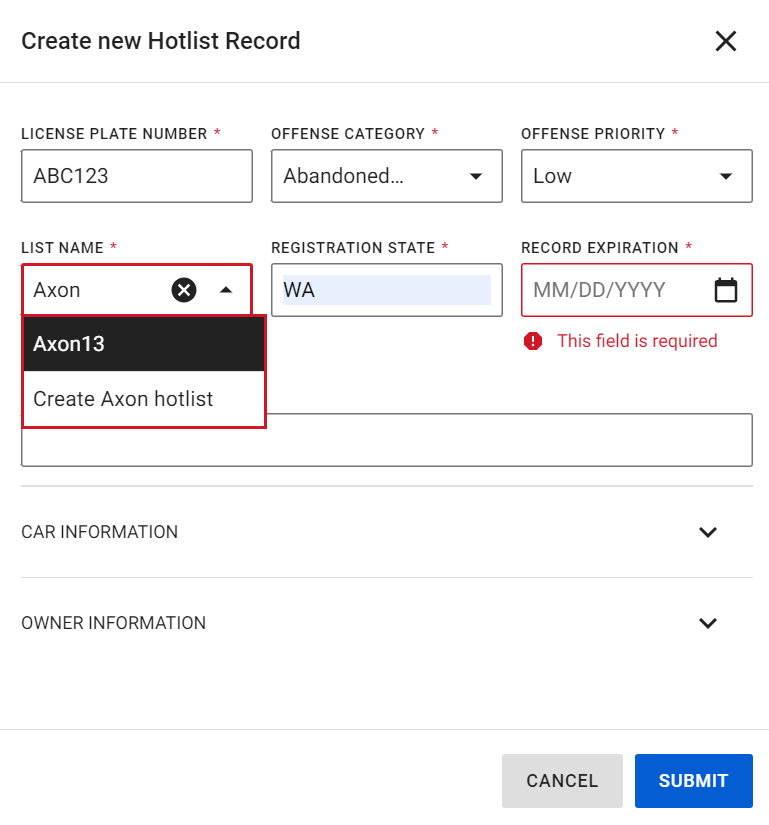
Task: Click the red error icon beside required message
Action: pos(533,341)
